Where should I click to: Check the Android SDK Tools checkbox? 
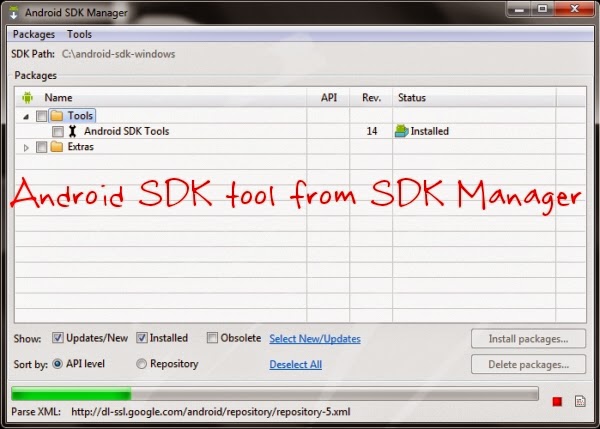58,132
